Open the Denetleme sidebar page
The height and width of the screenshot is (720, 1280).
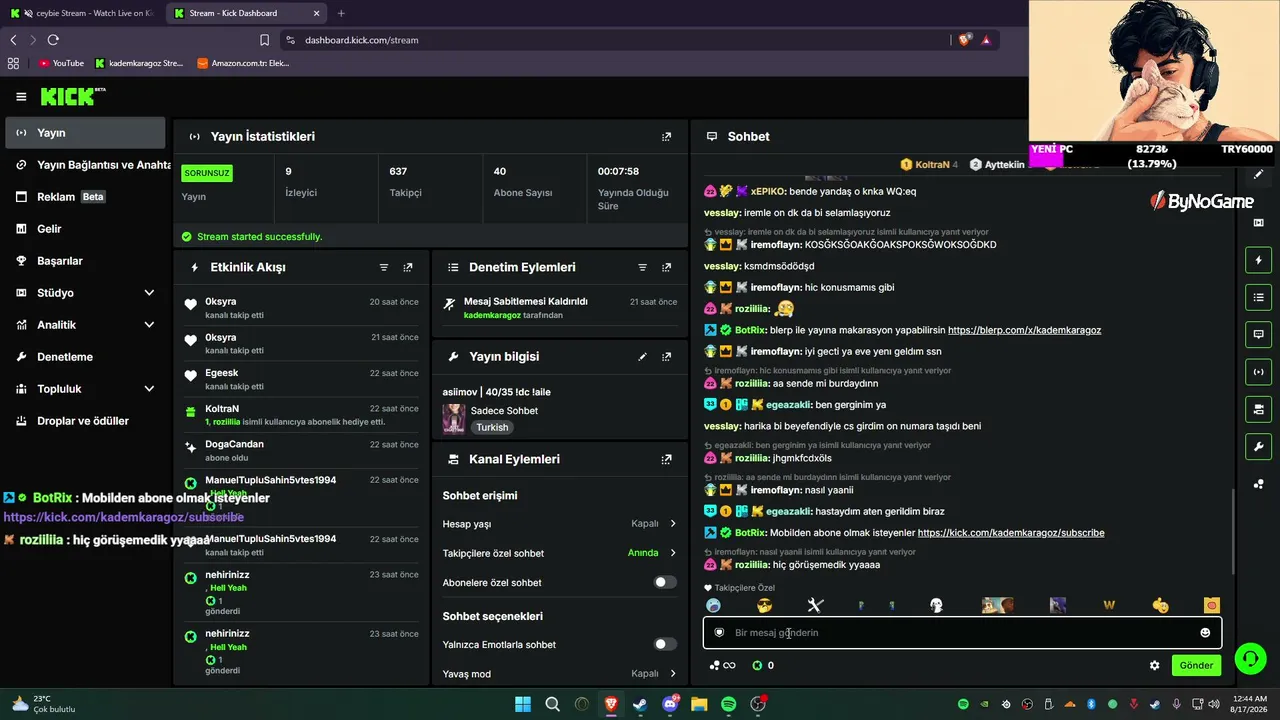click(85, 357)
